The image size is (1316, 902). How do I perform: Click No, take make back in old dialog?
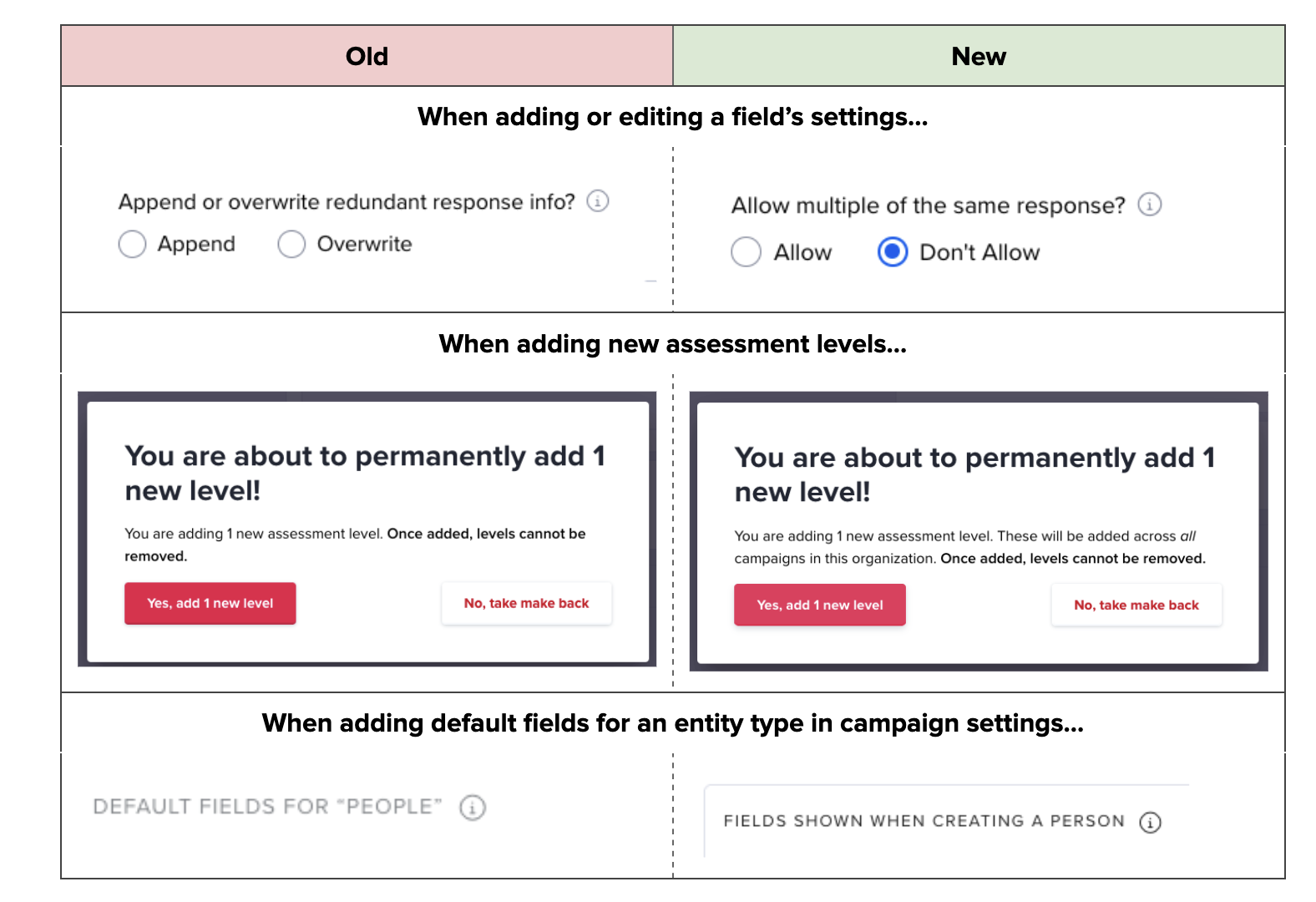pyautogui.click(x=527, y=603)
